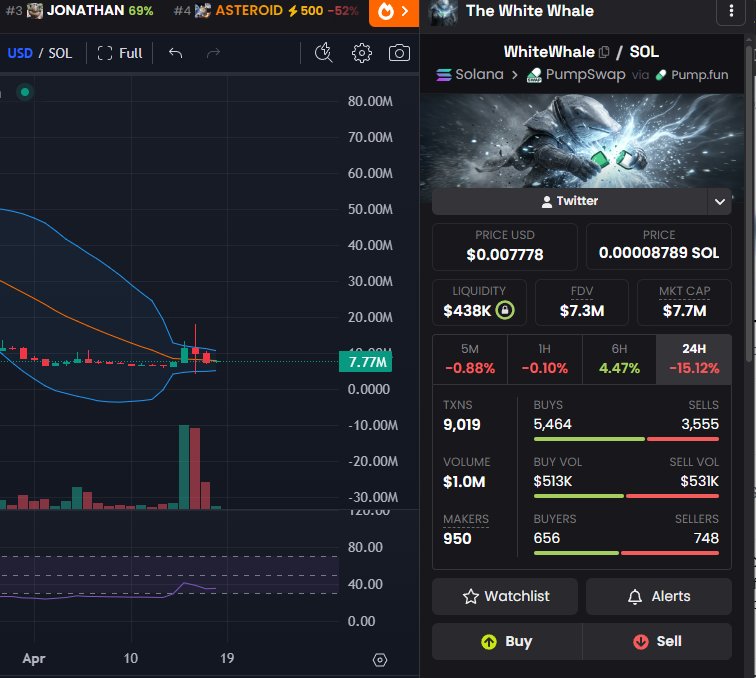Click the LIQUIDITY $438K value
Screen dimensions: 756x678
pos(467,311)
